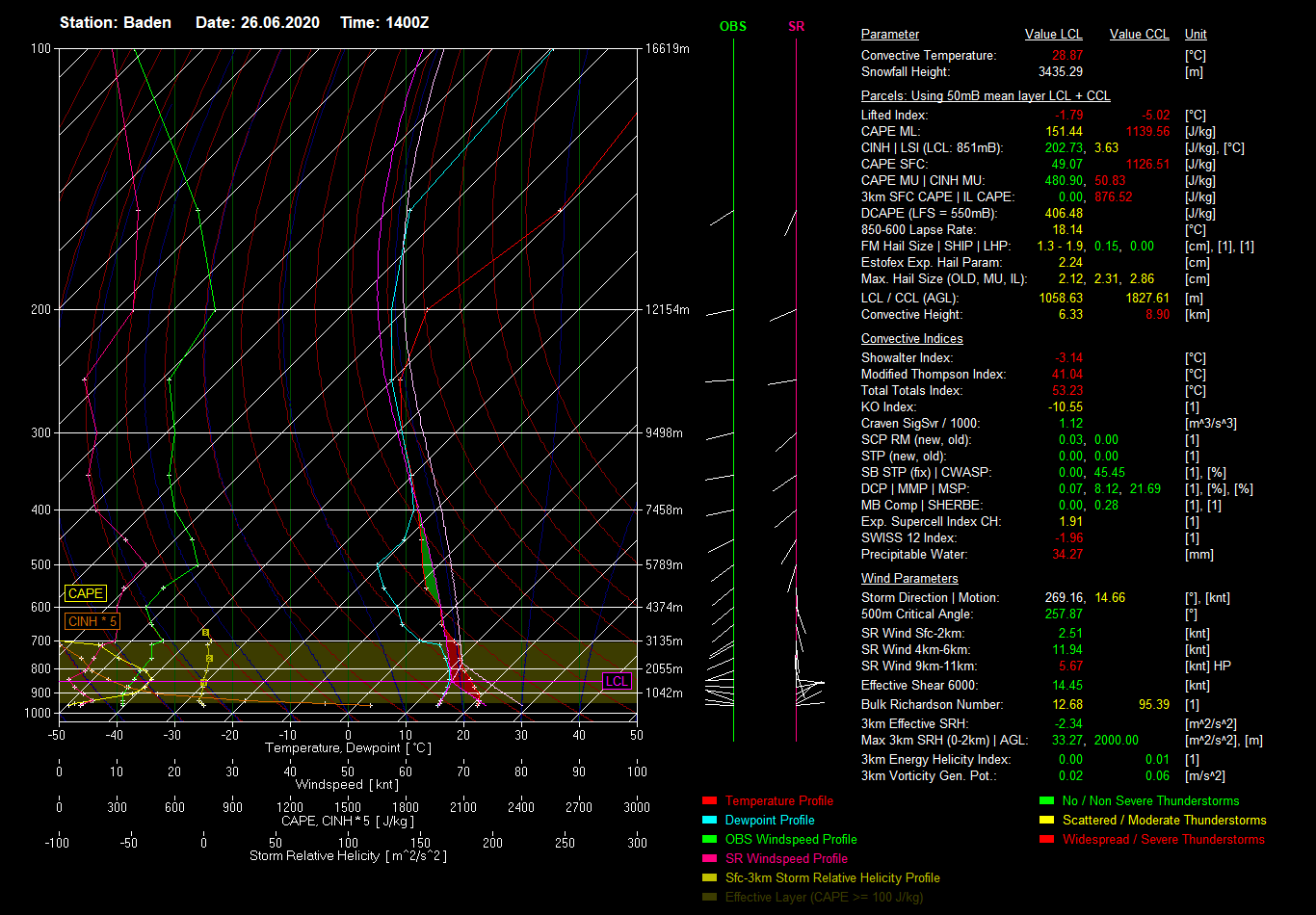Select the Wind Parameters section heading
This screenshot has height=915, width=1316.
(909, 579)
